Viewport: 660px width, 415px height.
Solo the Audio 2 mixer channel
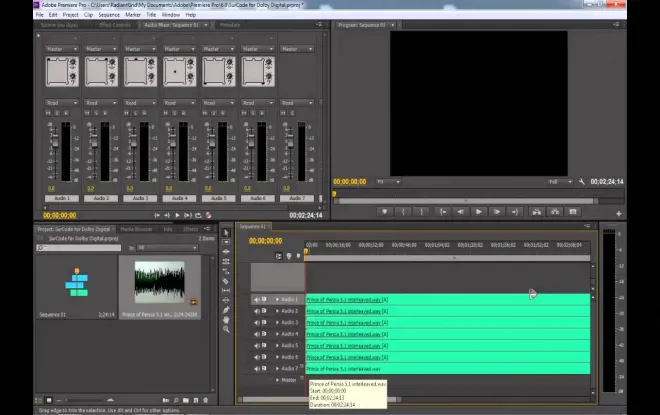tap(96, 113)
